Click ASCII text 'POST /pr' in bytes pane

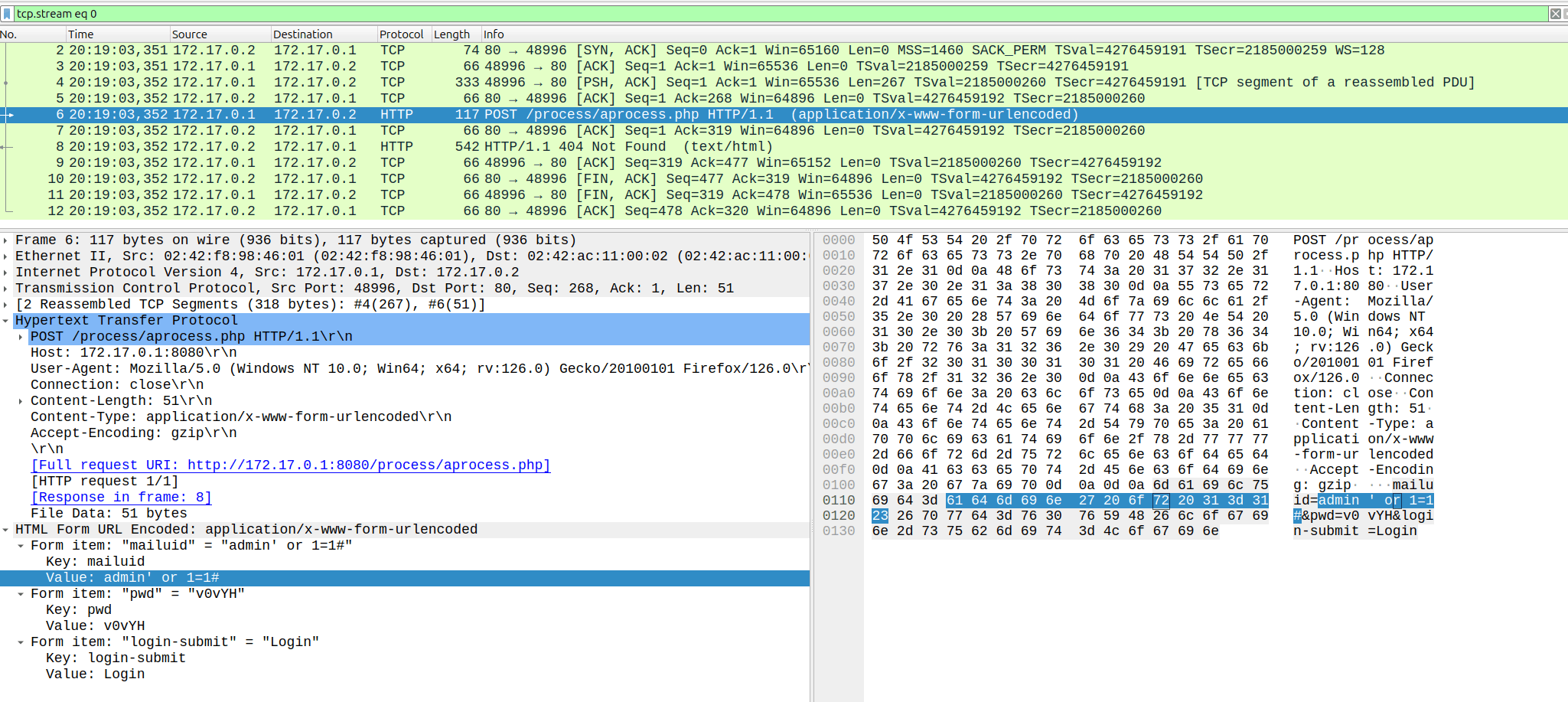[x=1326, y=240]
